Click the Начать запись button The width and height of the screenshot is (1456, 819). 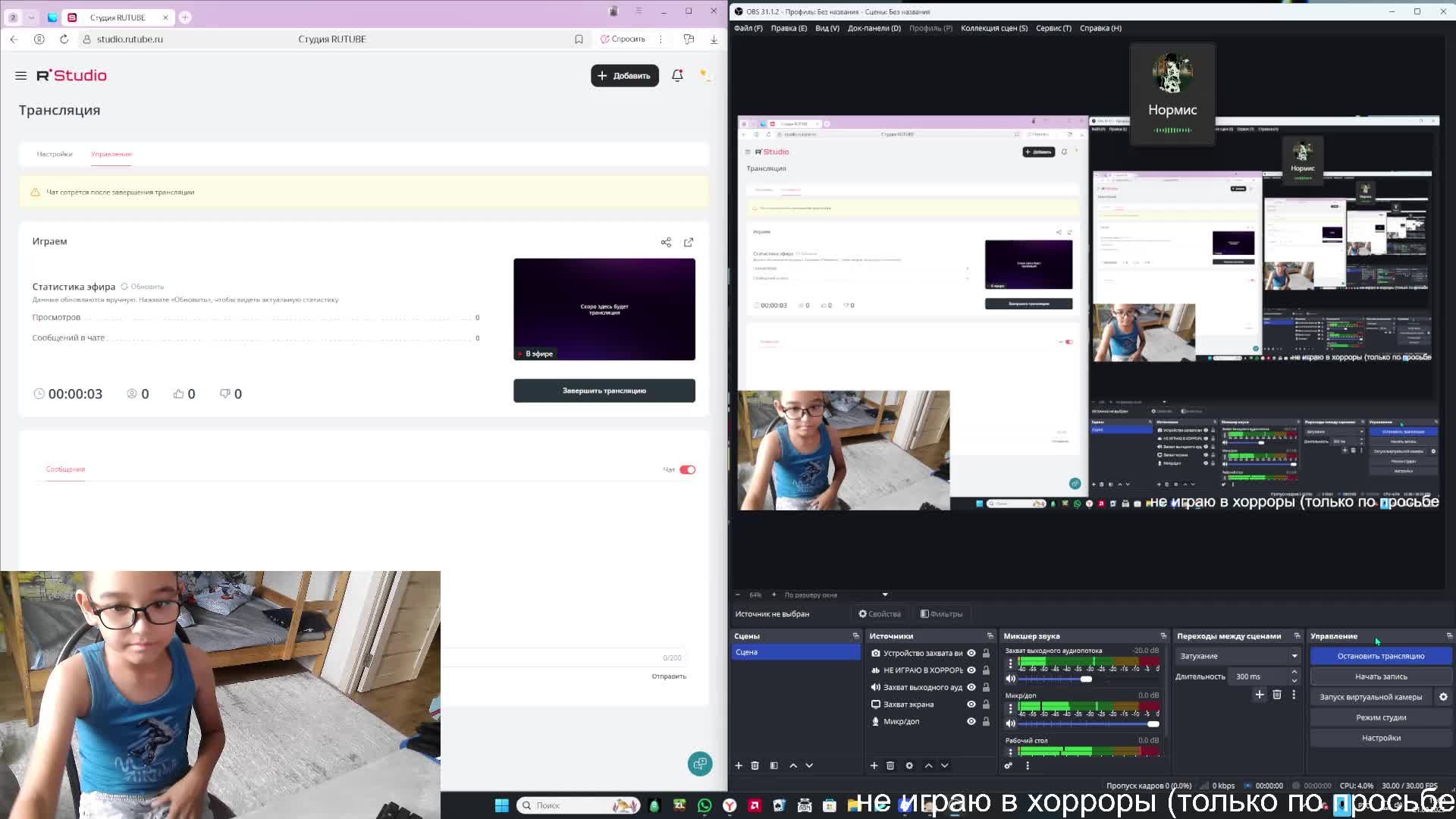[x=1380, y=676]
